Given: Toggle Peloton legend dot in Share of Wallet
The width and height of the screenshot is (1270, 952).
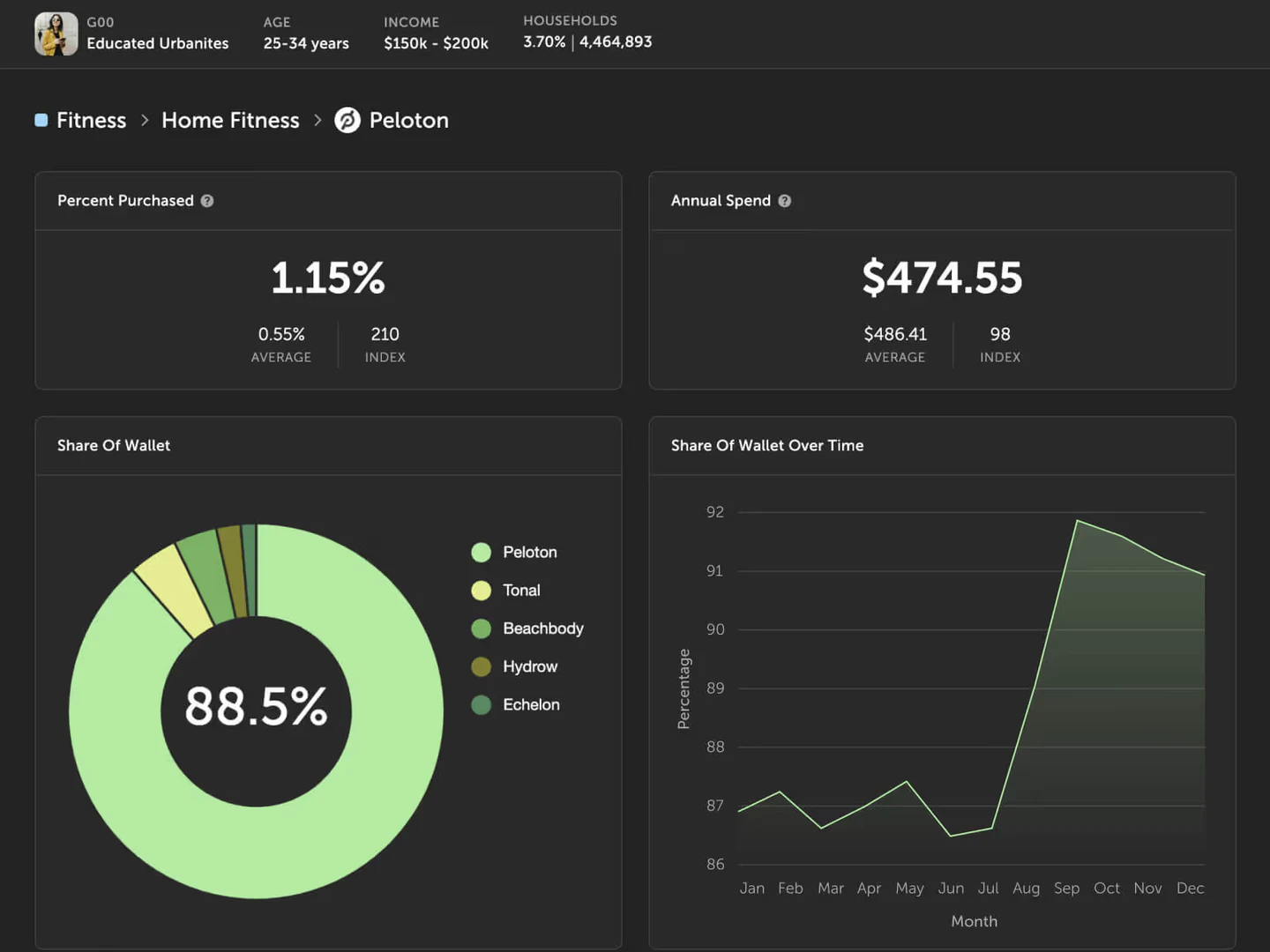Looking at the screenshot, I should coord(481,553).
